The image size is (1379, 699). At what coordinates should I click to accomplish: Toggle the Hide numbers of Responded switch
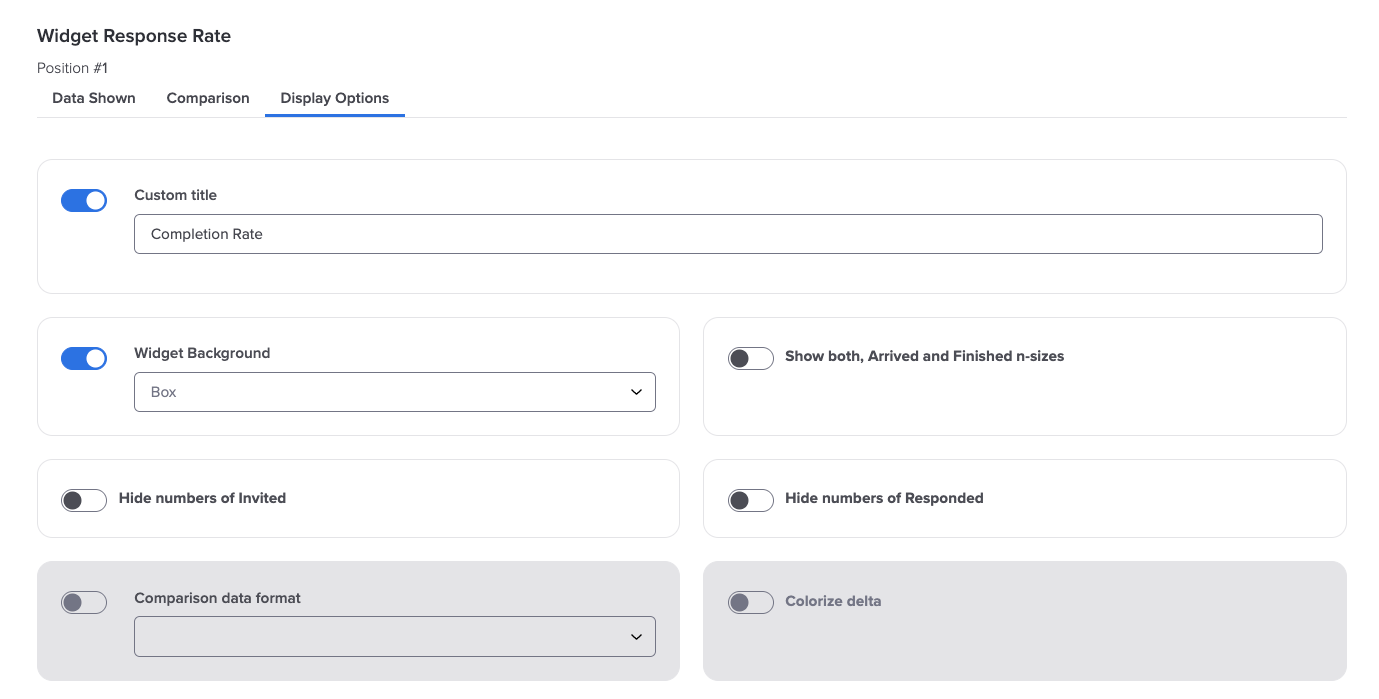click(751, 500)
